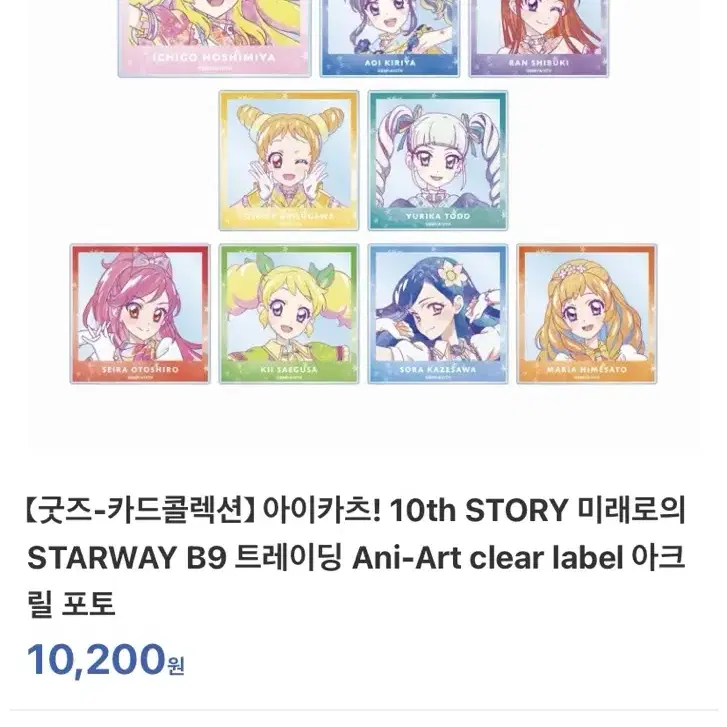Open the green-framed Kii Saegusa card
This screenshot has height=727, width=727.
289,314
